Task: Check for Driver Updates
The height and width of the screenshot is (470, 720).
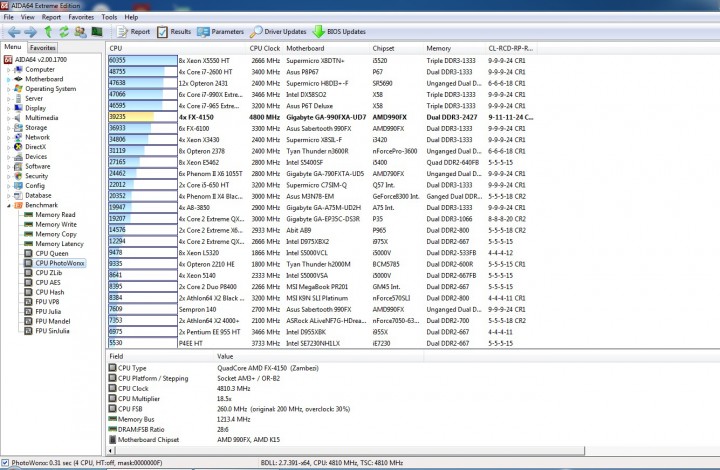Action: point(278,32)
